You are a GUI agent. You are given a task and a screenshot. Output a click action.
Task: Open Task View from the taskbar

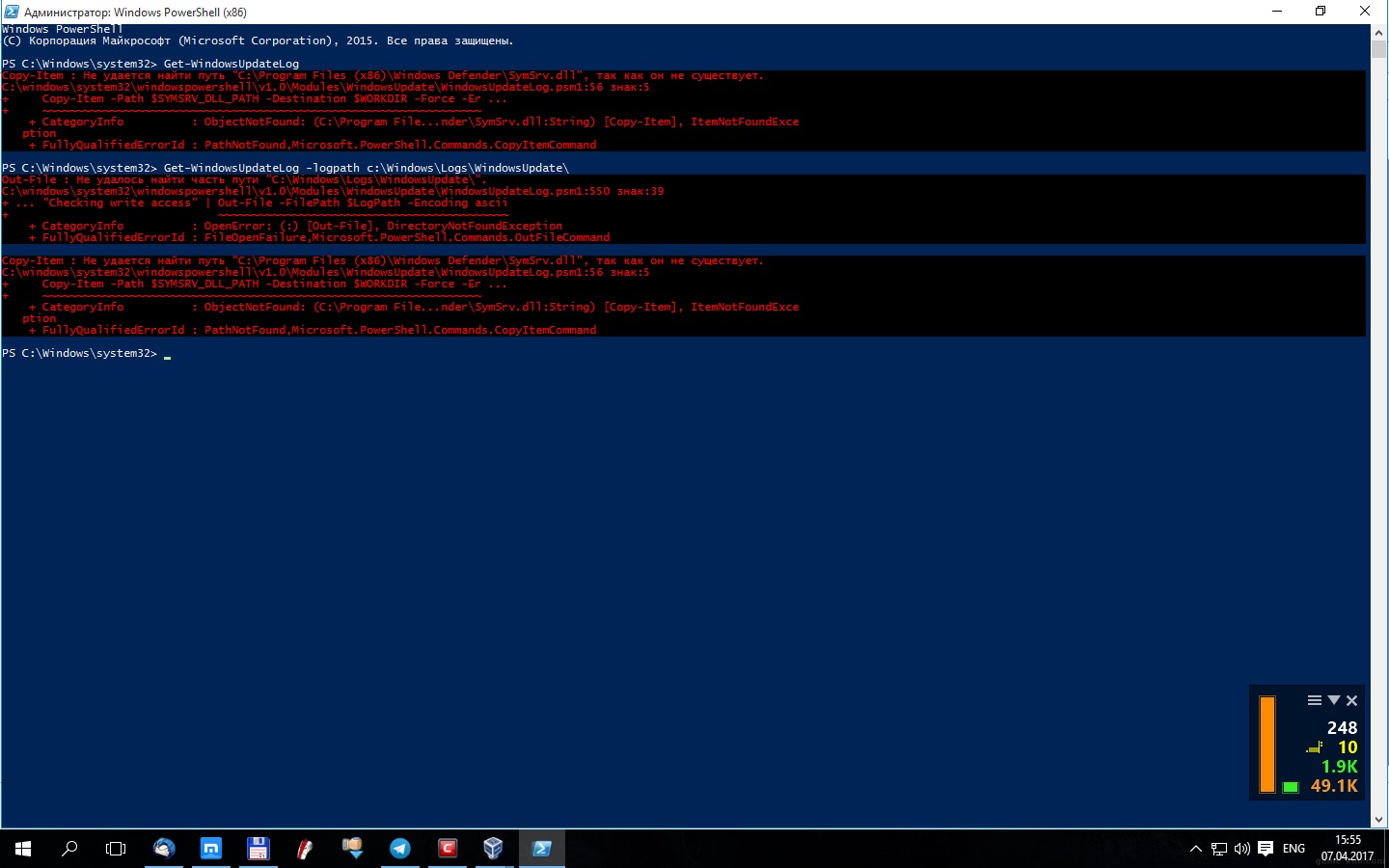pos(116,849)
